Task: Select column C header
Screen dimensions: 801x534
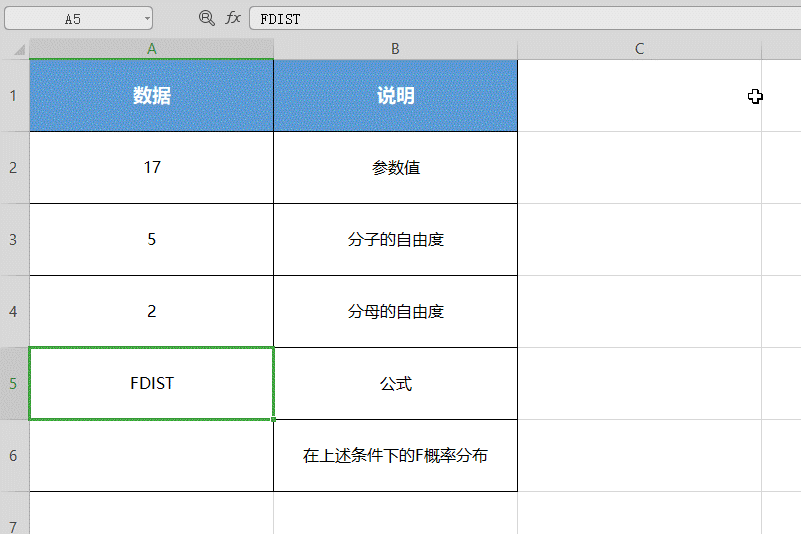Action: click(x=639, y=49)
